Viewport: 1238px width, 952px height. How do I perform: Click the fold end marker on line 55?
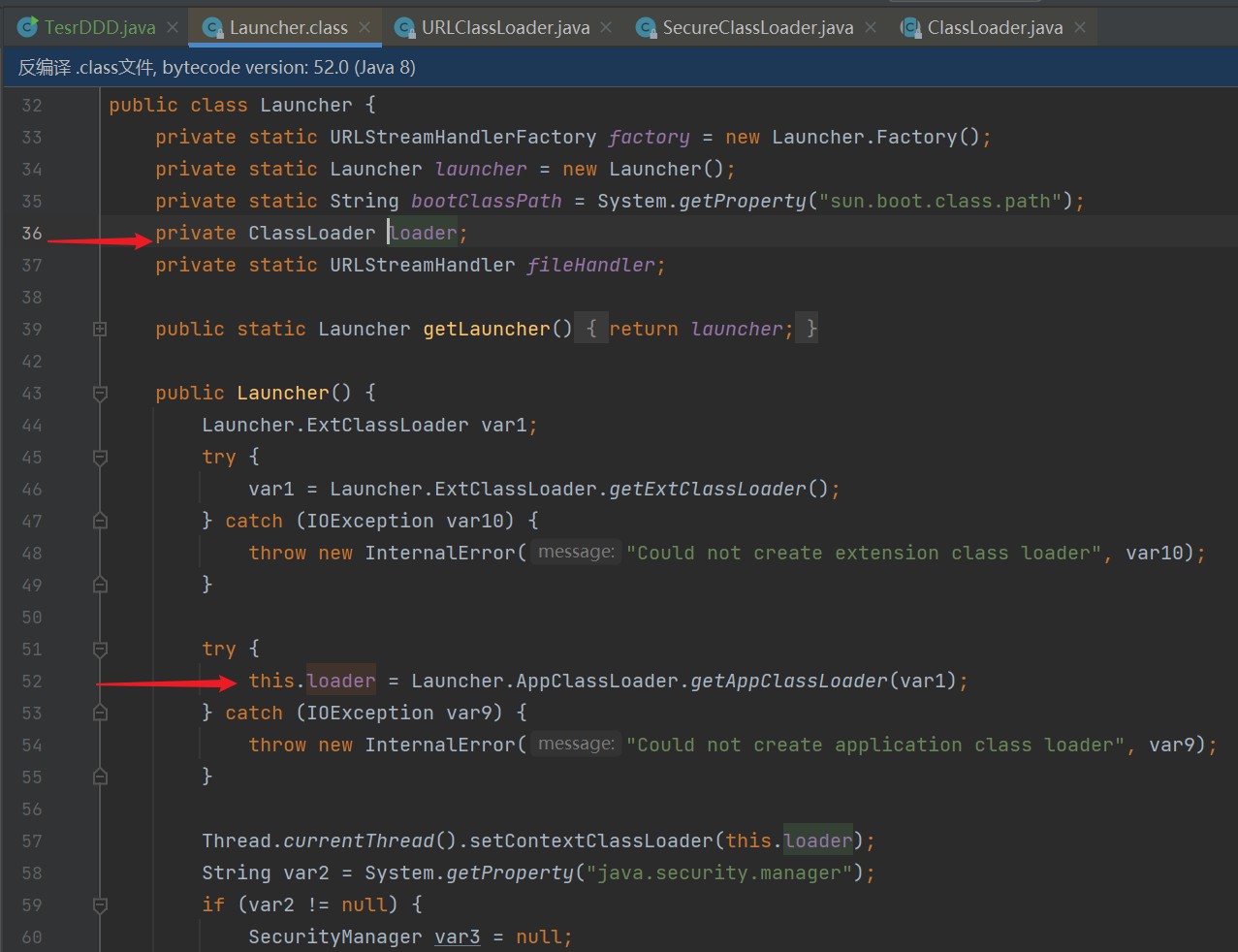100,777
